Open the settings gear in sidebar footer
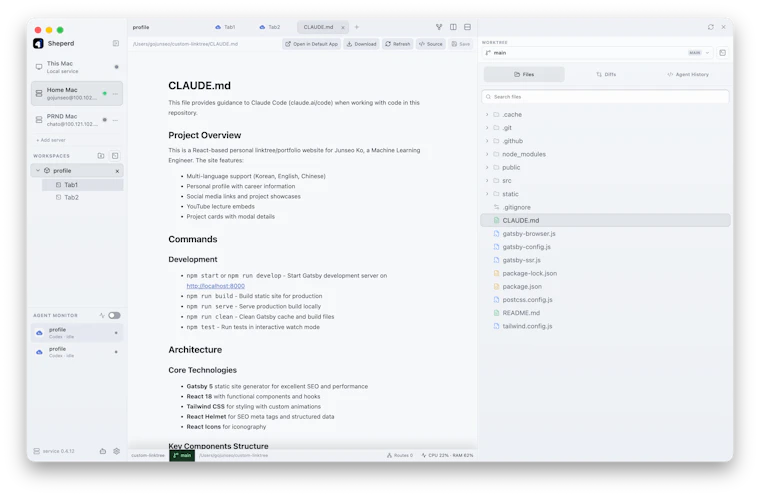 pyautogui.click(x=116, y=451)
